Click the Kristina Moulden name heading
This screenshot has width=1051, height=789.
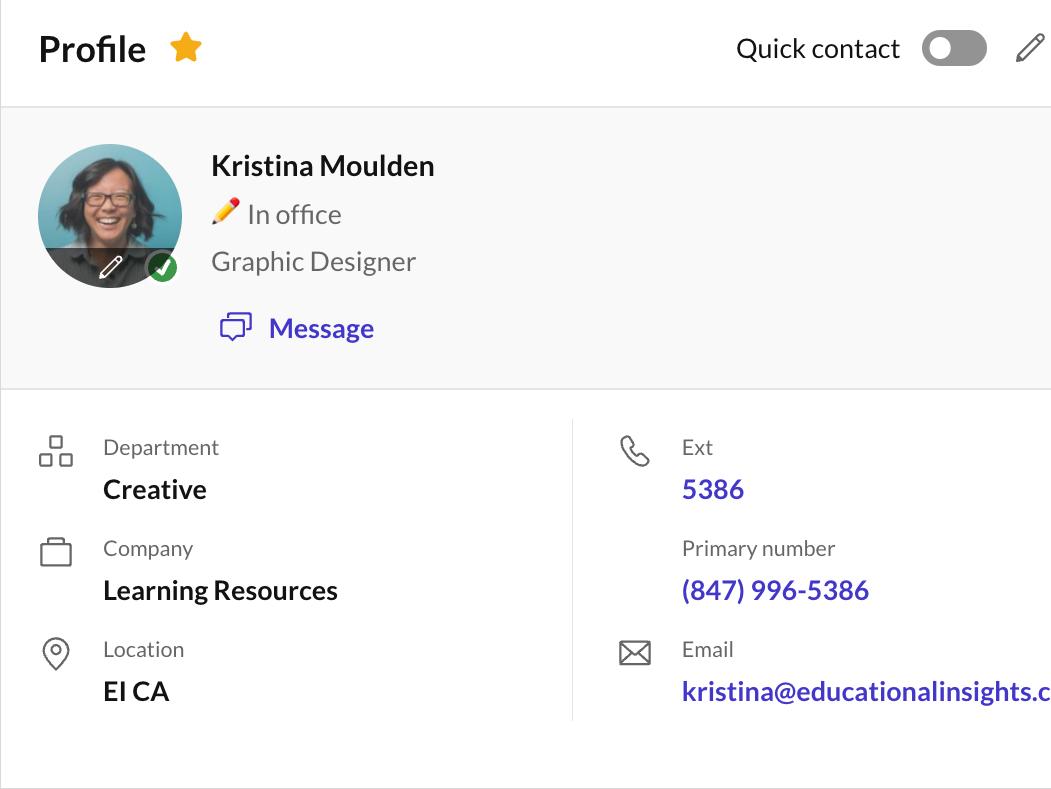click(323, 166)
